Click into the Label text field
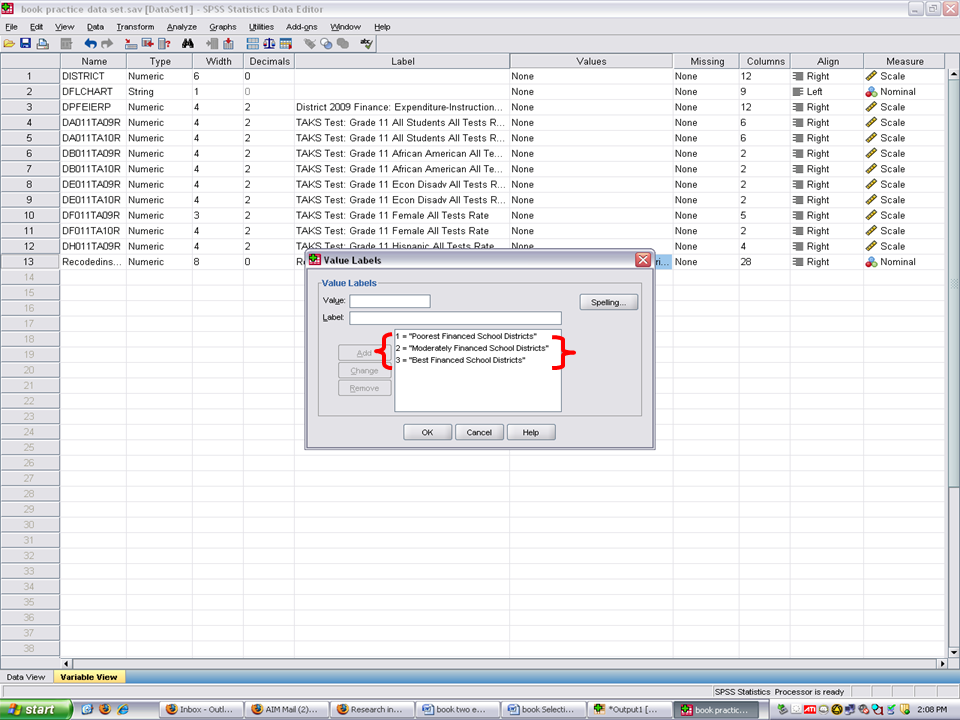 (455, 318)
